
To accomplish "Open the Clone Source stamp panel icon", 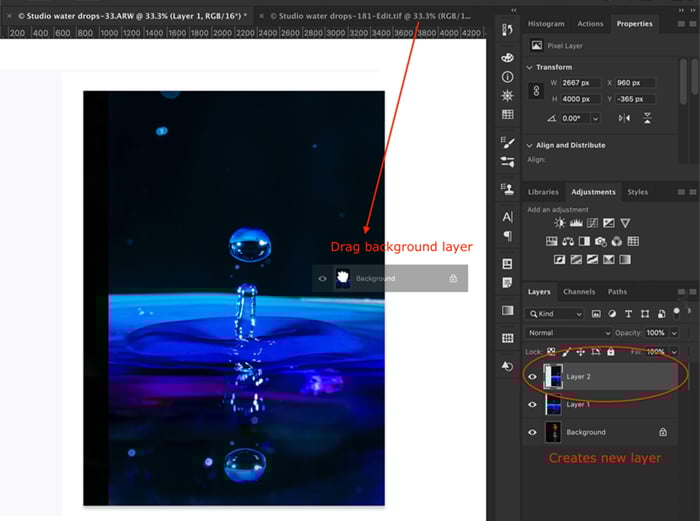I will coord(507,189).
